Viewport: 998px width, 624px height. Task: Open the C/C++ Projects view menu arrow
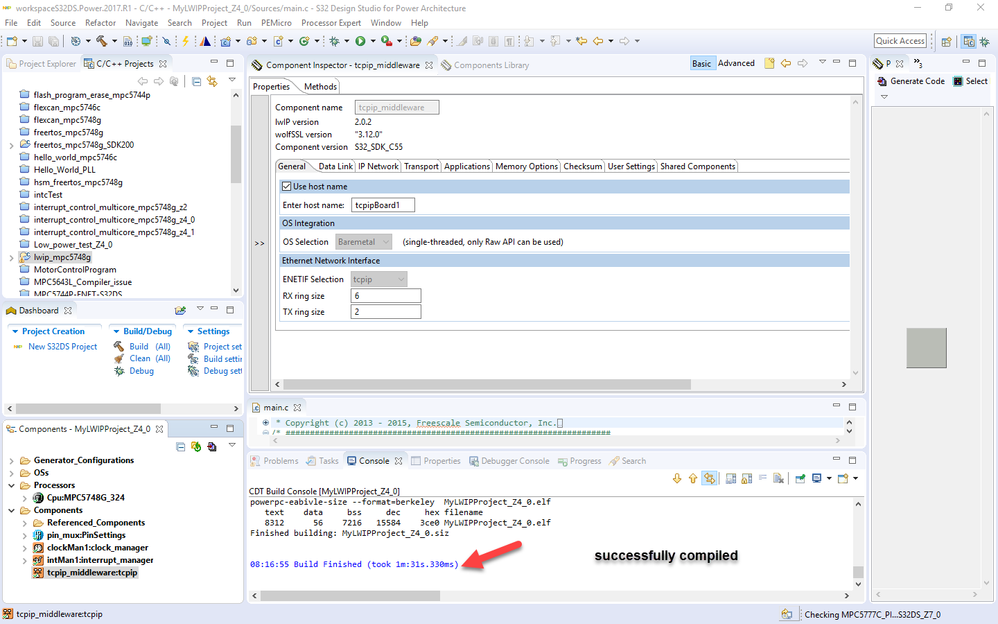click(x=232, y=81)
